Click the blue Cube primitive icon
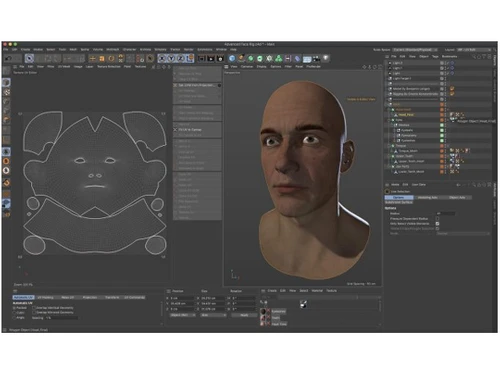This screenshot has height=375, width=500. tap(232, 59)
